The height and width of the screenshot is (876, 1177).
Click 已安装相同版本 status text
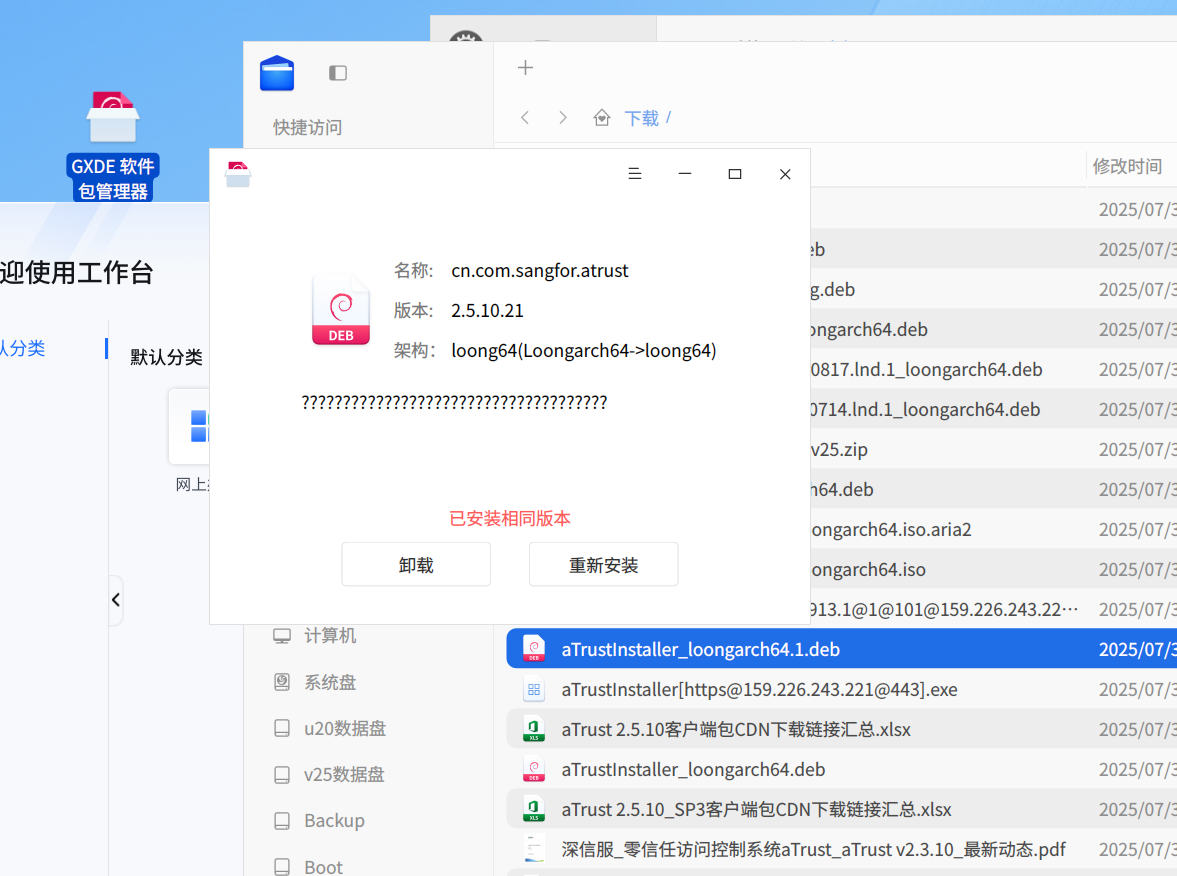tap(510, 519)
